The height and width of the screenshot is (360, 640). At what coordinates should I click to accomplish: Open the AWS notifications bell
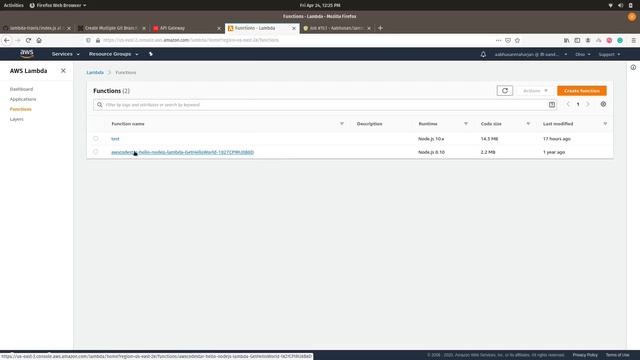tap(483, 54)
